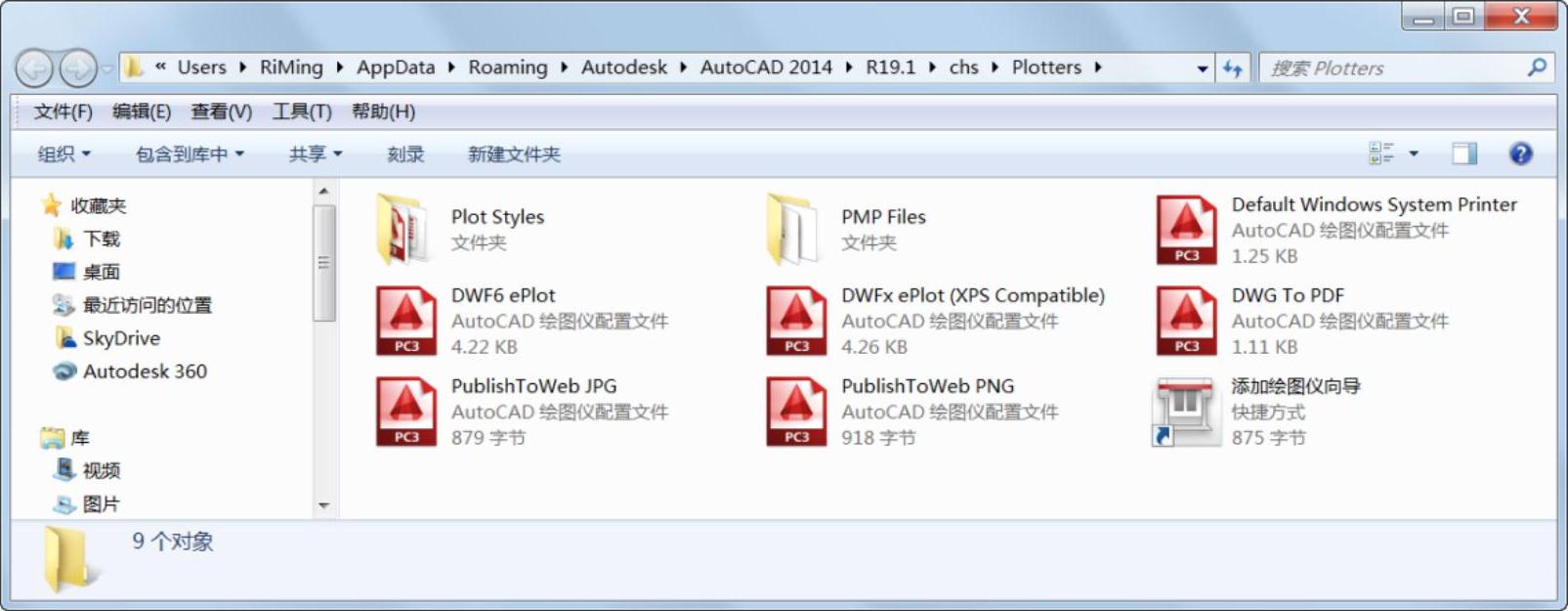Refresh the Plotters folder view

click(x=1233, y=68)
